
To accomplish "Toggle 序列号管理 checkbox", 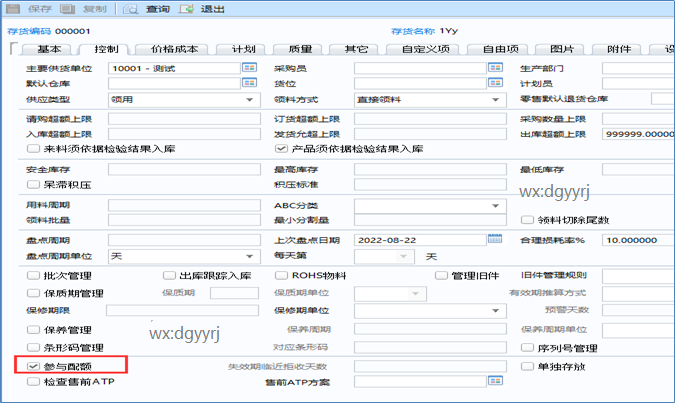I will coord(527,347).
